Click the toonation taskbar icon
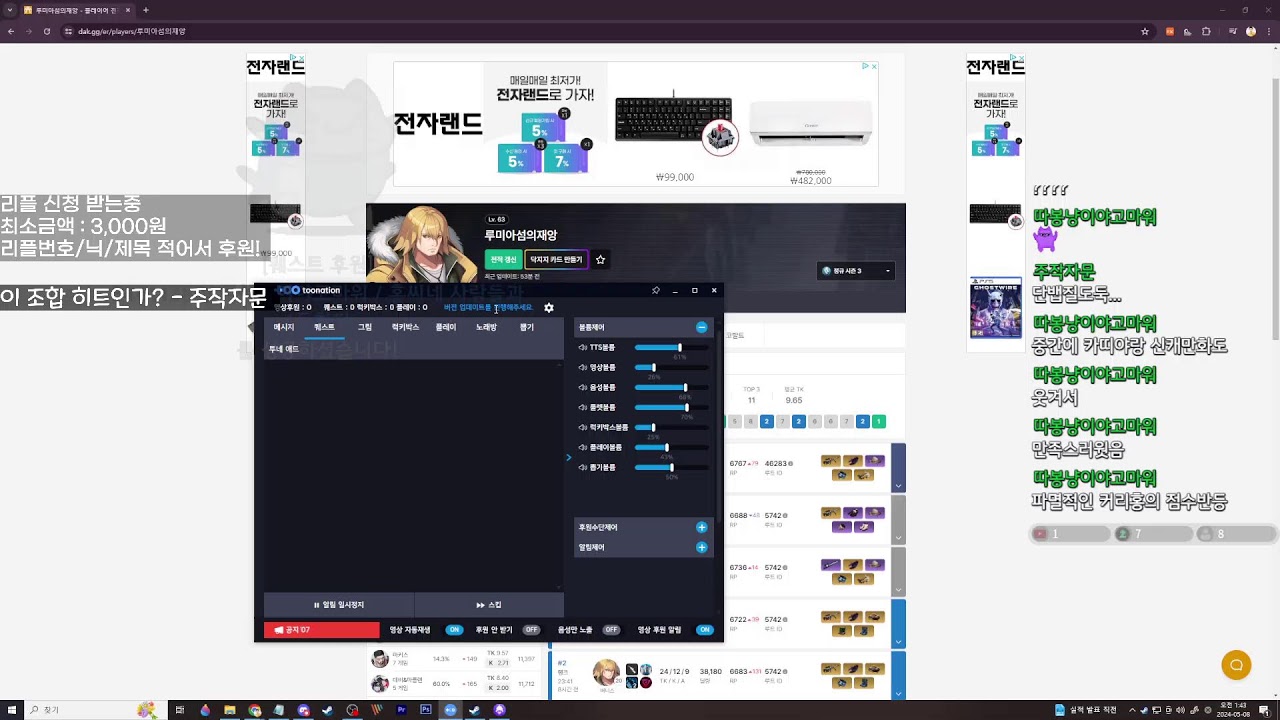The height and width of the screenshot is (720, 1280). click(x=450, y=710)
